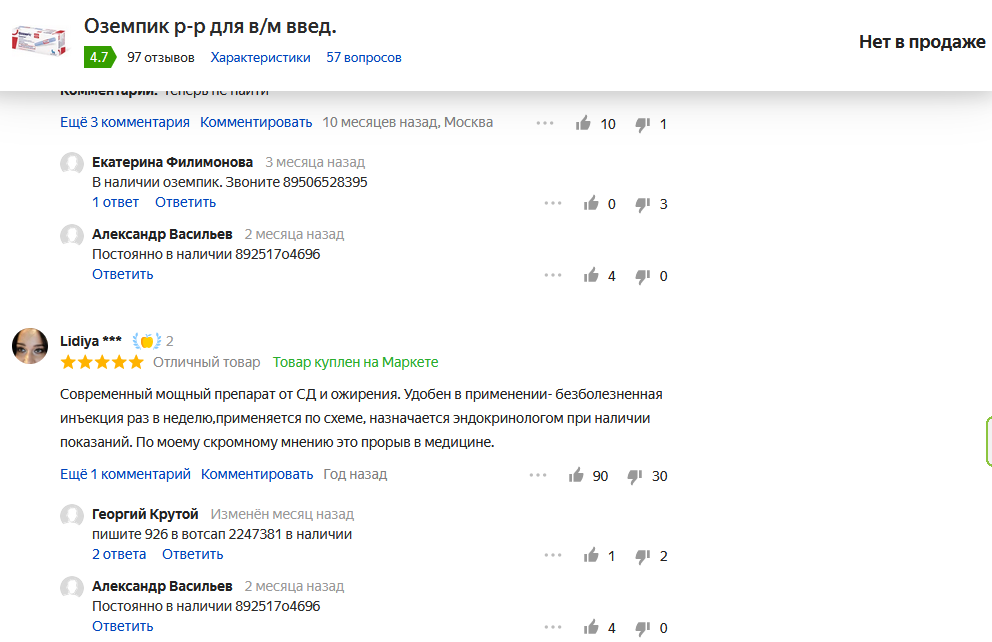Open Lidiya *** user name
992x642 pixels.
tap(90, 341)
